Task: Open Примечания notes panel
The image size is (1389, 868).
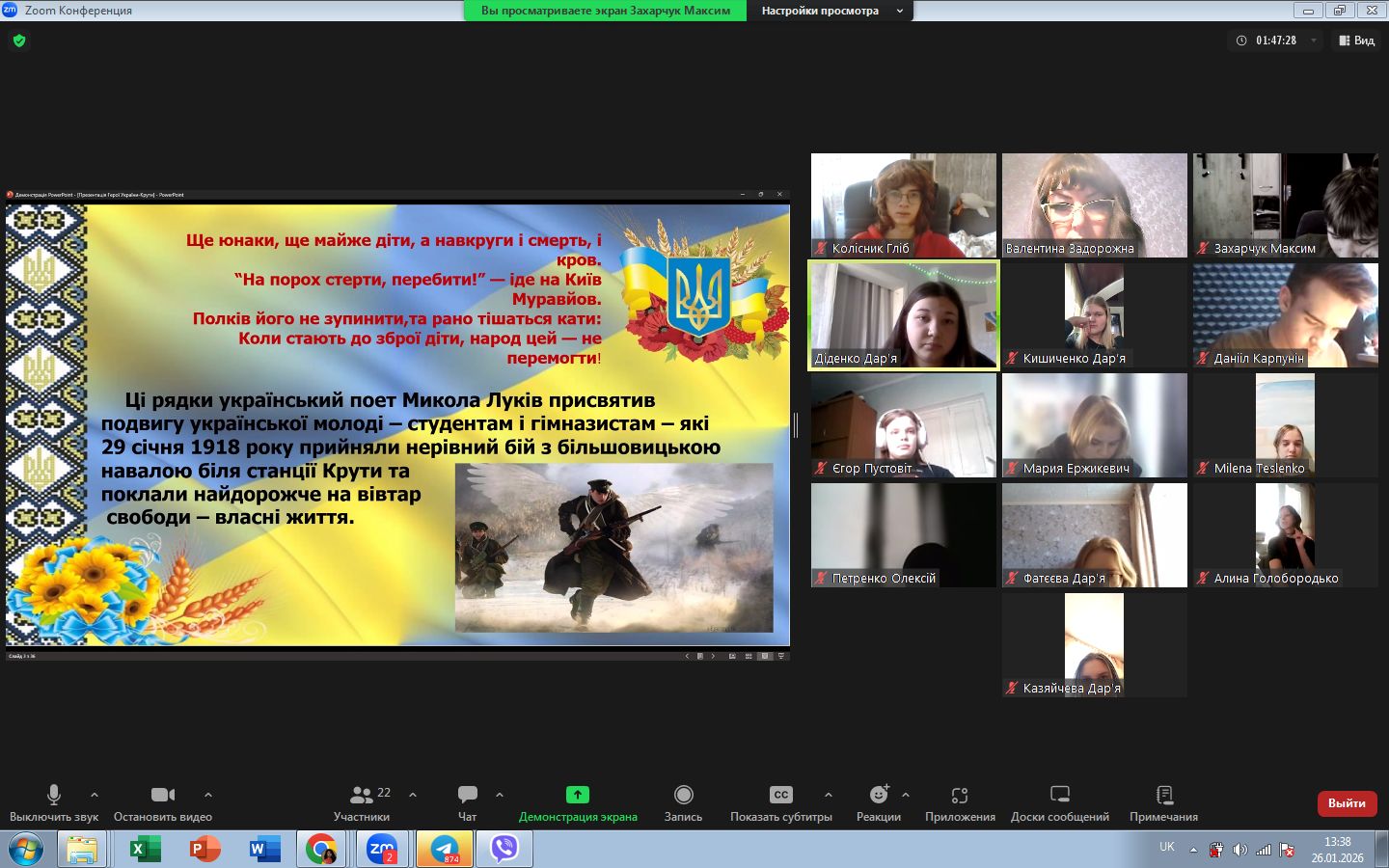Action: pos(1163,801)
